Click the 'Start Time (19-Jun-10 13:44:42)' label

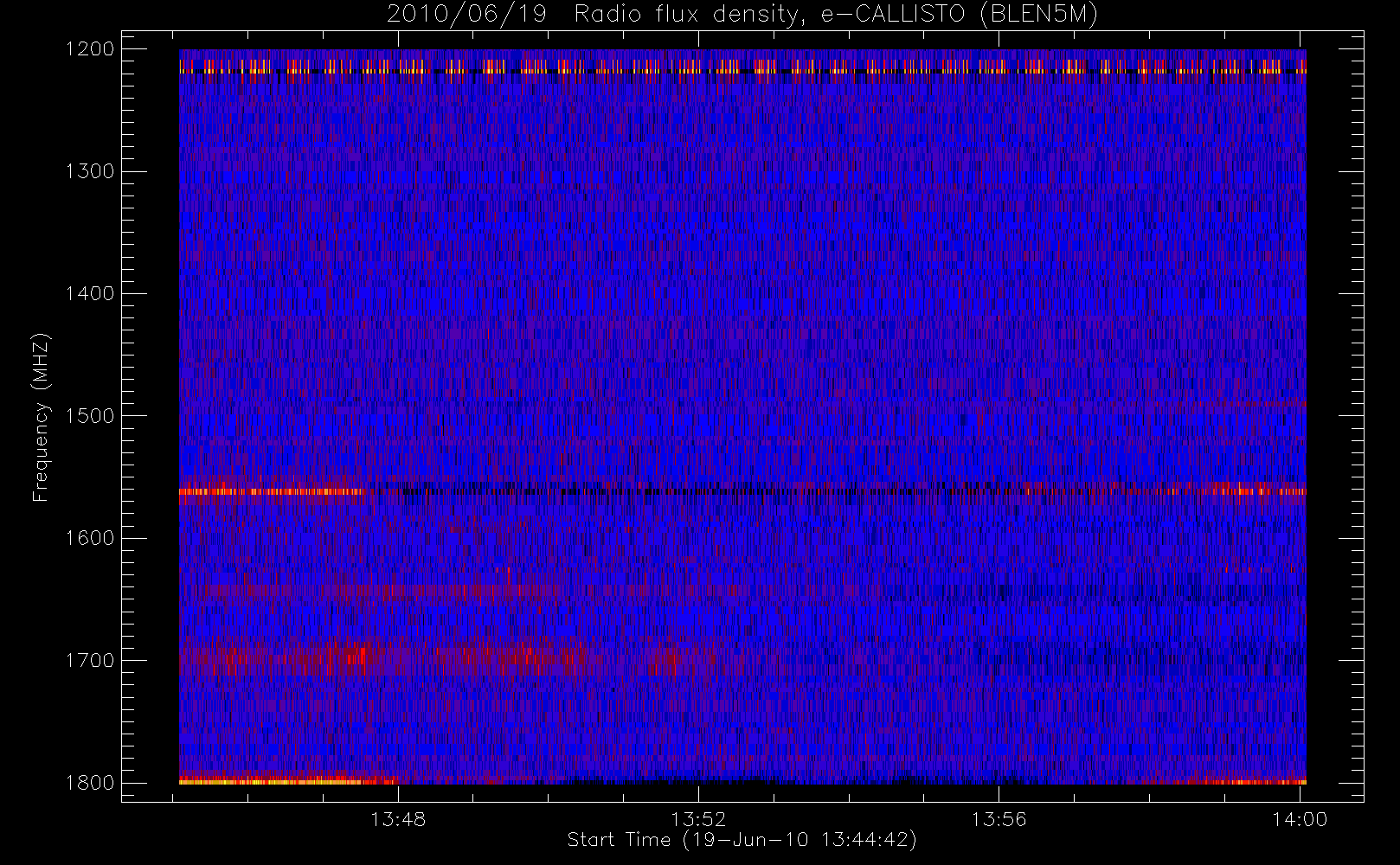pos(742,840)
